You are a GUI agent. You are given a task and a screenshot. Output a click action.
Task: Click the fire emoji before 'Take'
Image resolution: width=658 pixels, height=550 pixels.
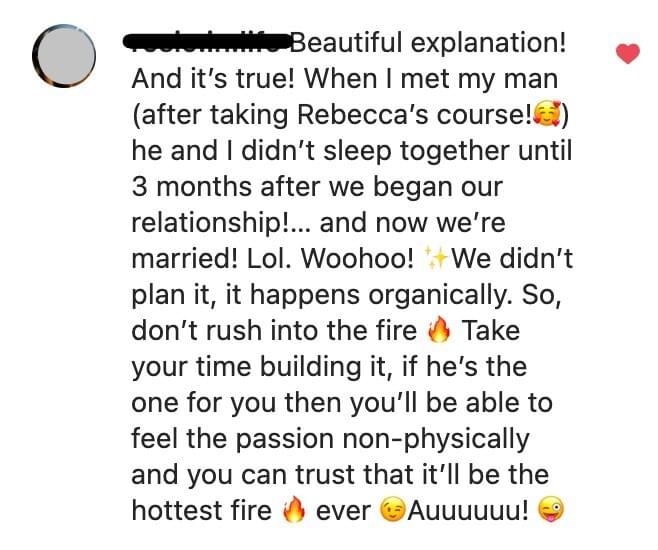[x=439, y=330]
